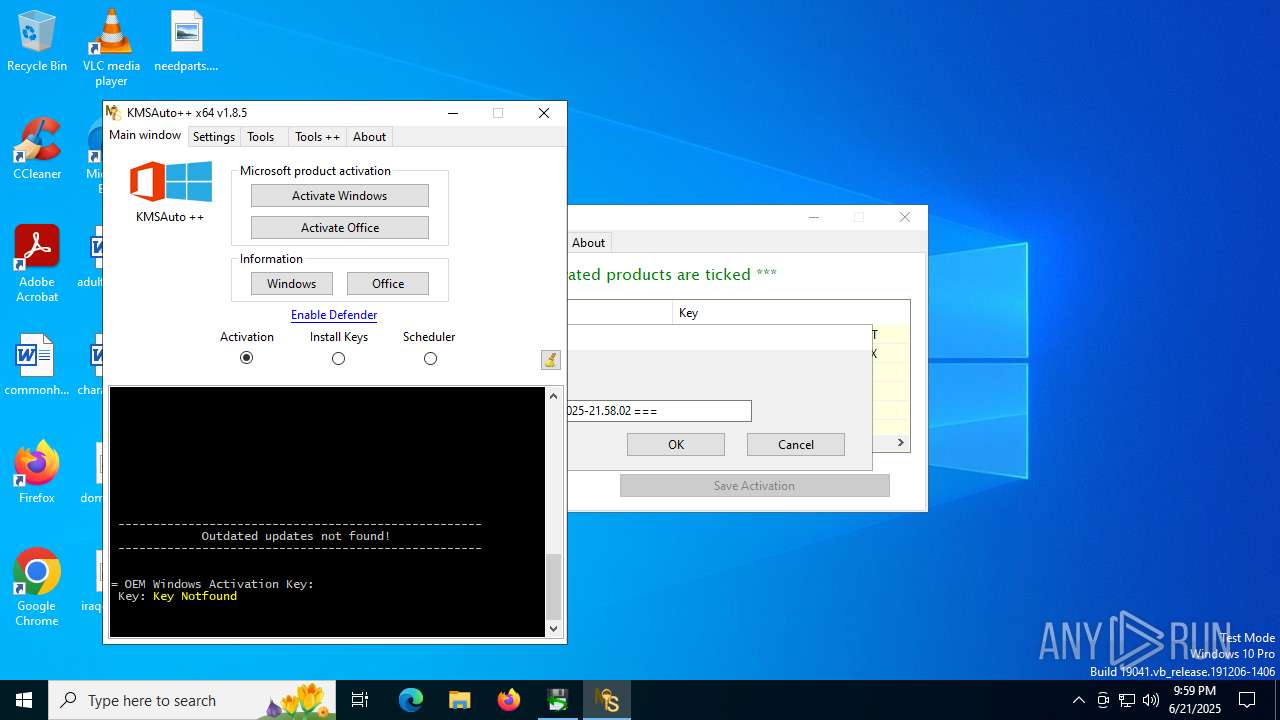This screenshot has width=1280, height=720.
Task: Click the Activate Office button
Action: 340,228
